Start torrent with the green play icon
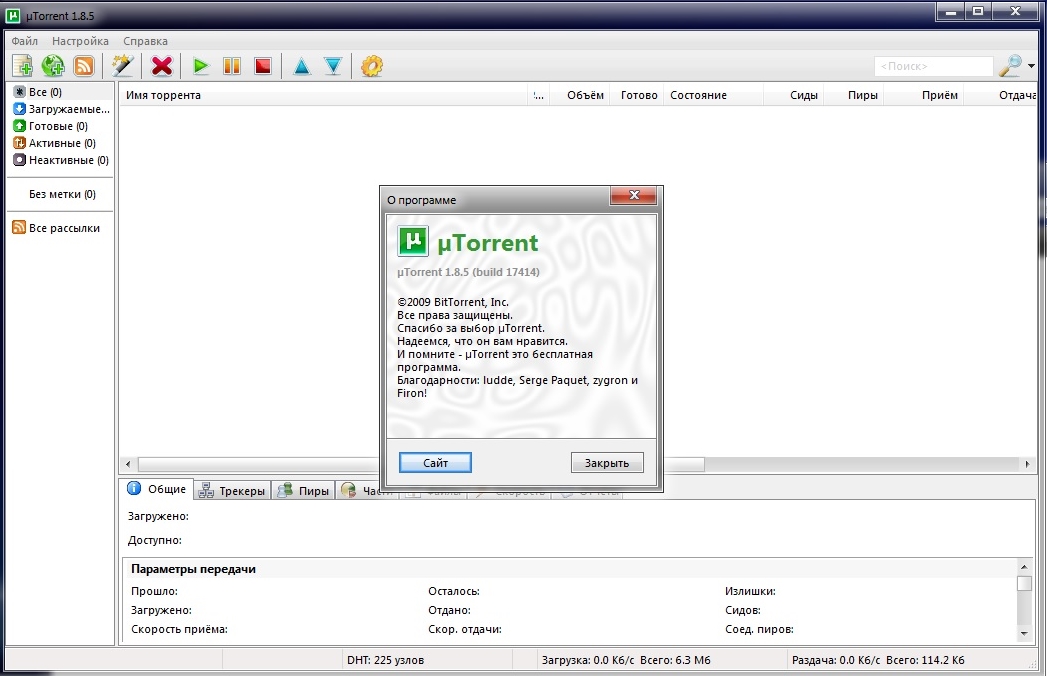Viewport: 1047px width, 676px height. click(x=201, y=66)
